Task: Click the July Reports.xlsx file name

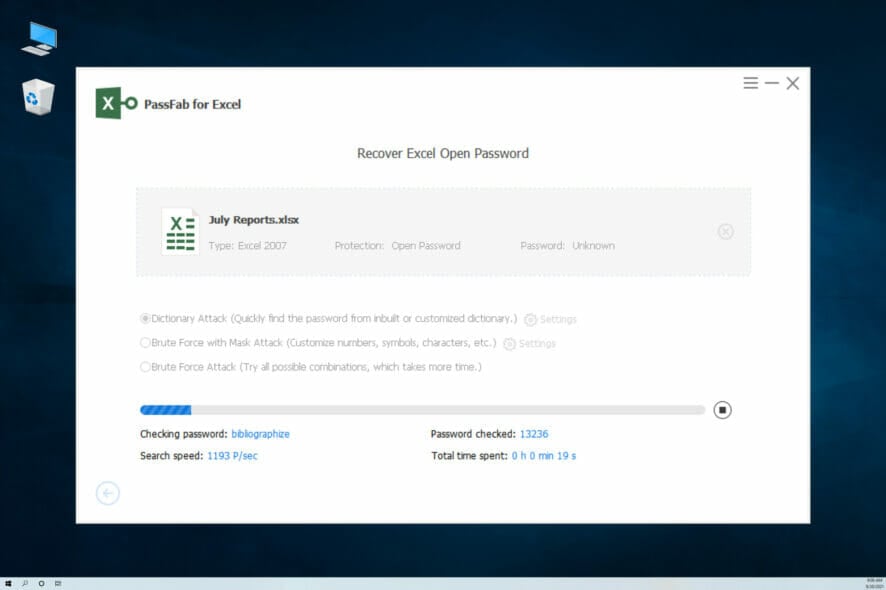Action: point(254,220)
